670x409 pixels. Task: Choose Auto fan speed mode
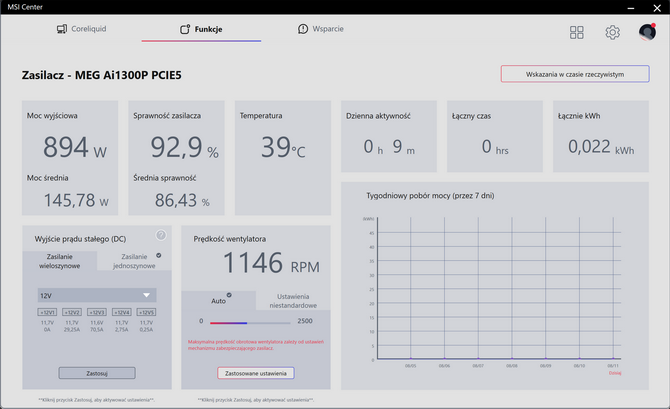click(219, 301)
